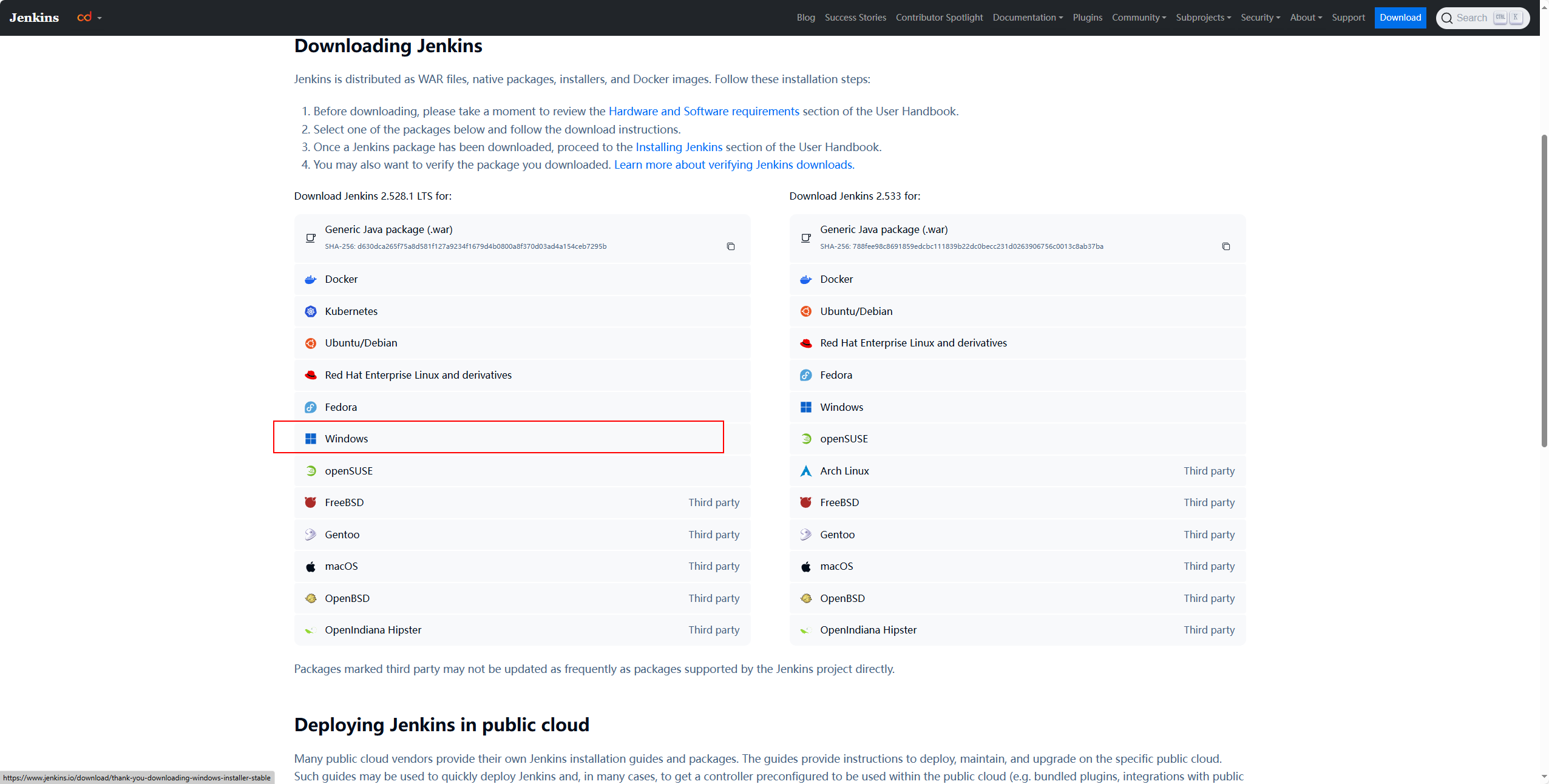Click the weekly column's Red Hat icon
Screen dimensions: 1549x784
tap(805, 343)
